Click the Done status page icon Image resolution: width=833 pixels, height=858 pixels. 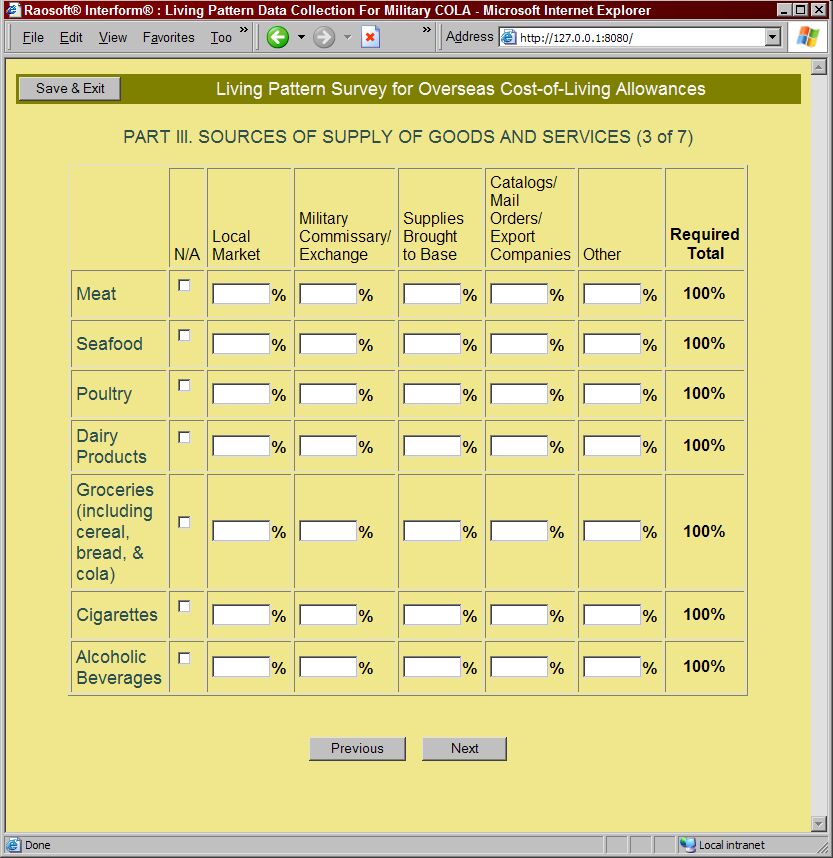[x=14, y=844]
